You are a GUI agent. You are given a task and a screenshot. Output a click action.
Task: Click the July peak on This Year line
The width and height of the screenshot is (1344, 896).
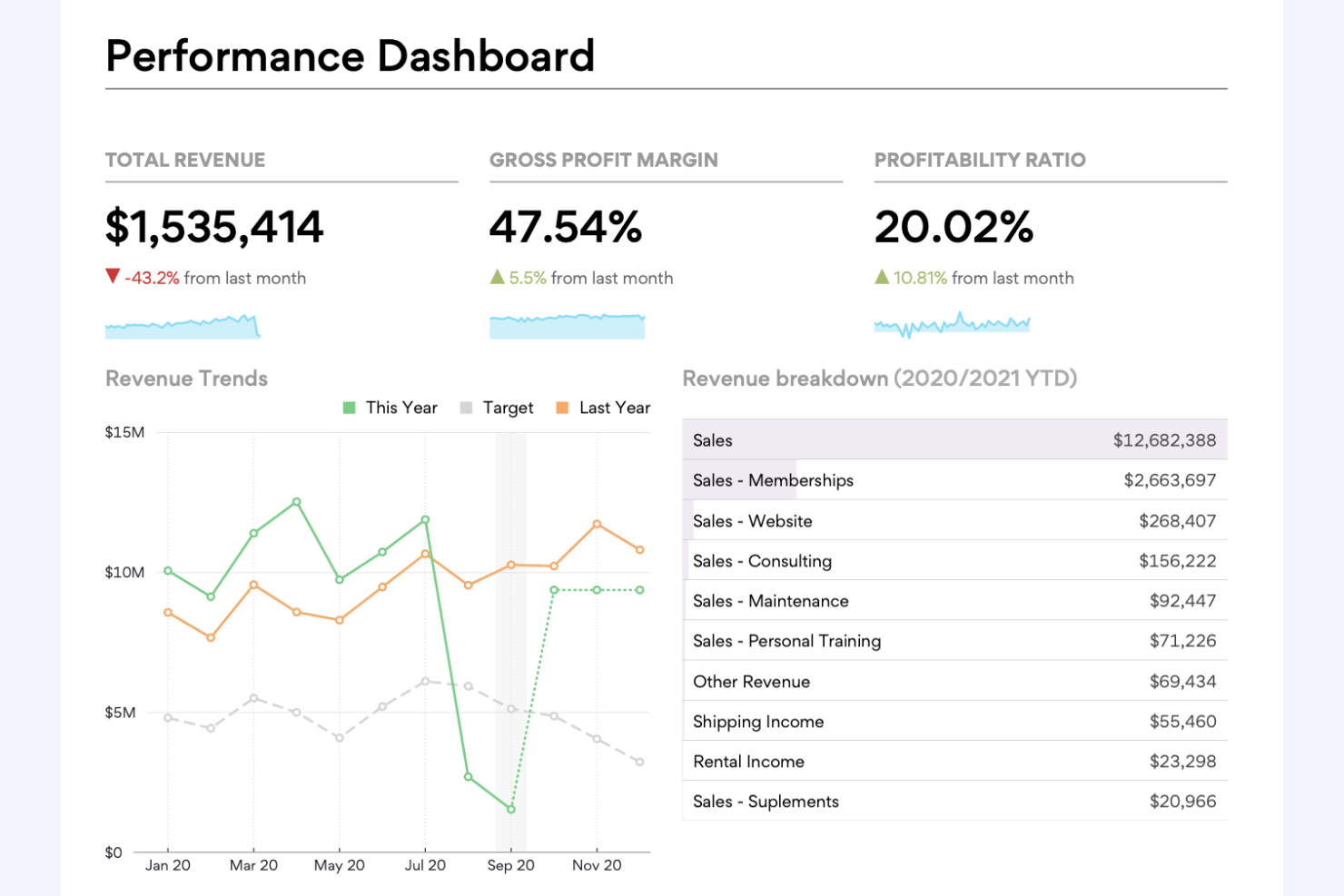[424, 520]
